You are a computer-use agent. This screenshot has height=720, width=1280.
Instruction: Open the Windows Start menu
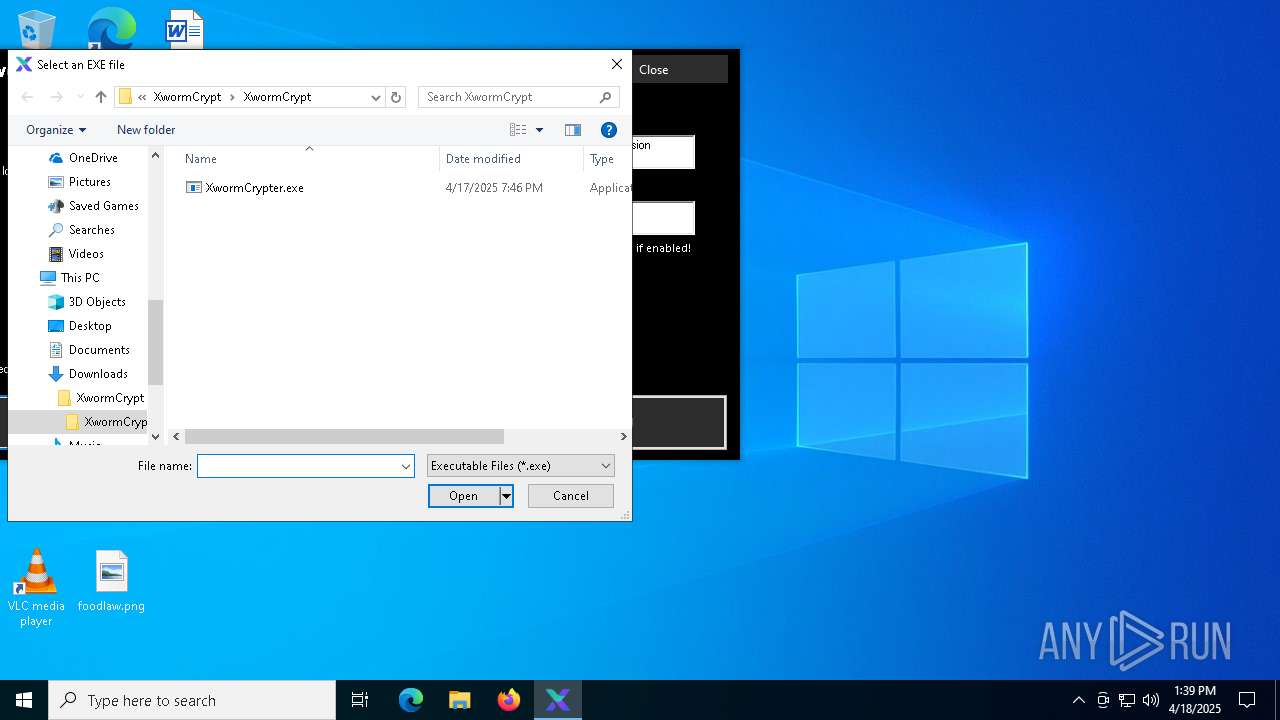(24, 700)
